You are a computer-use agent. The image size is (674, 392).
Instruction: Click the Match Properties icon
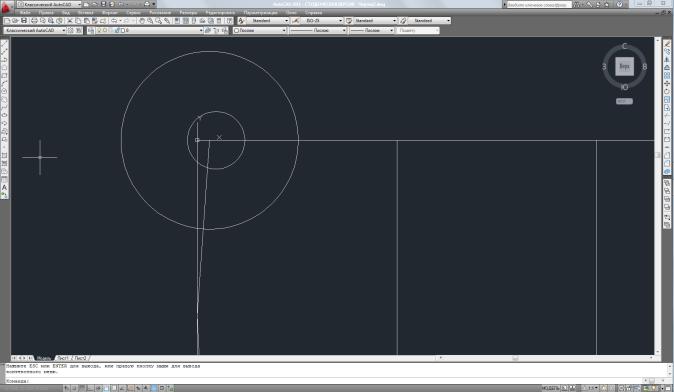pyautogui.click(x=103, y=21)
